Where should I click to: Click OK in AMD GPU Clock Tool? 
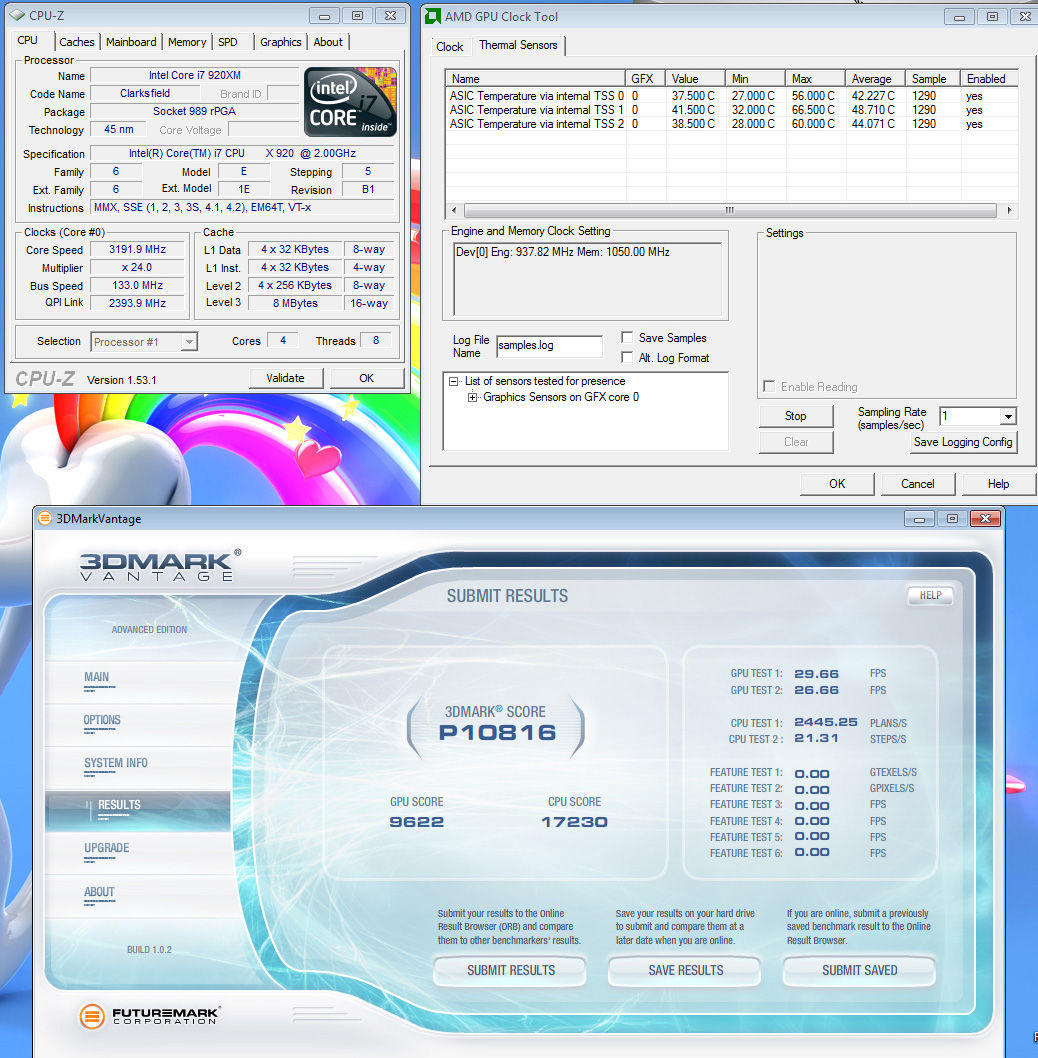coord(837,484)
